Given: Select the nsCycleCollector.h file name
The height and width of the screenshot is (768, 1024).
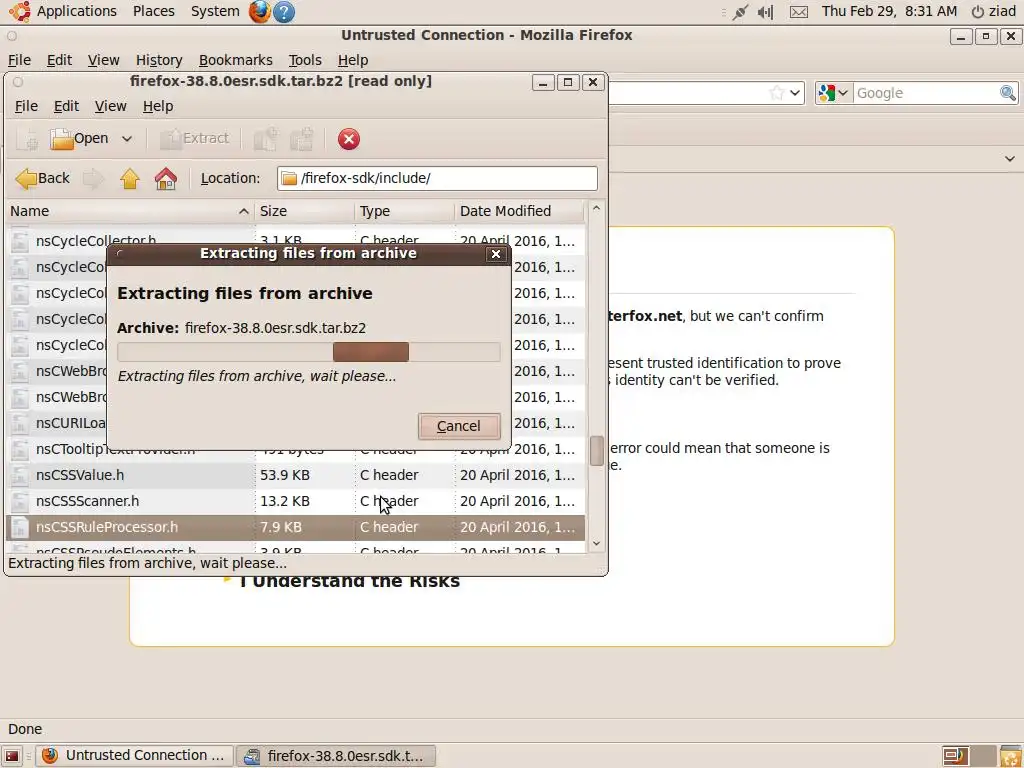Looking at the screenshot, I should pos(96,241).
